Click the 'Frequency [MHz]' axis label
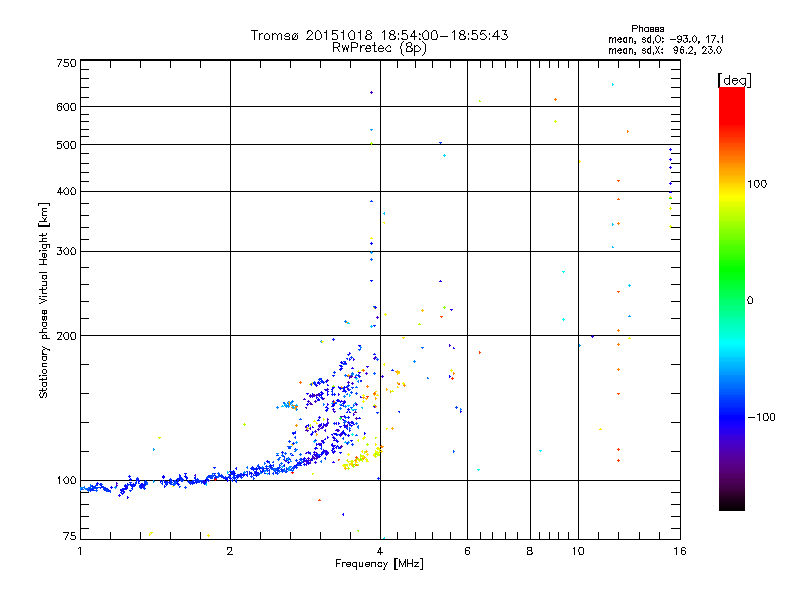This screenshot has width=800, height=600. (x=379, y=564)
